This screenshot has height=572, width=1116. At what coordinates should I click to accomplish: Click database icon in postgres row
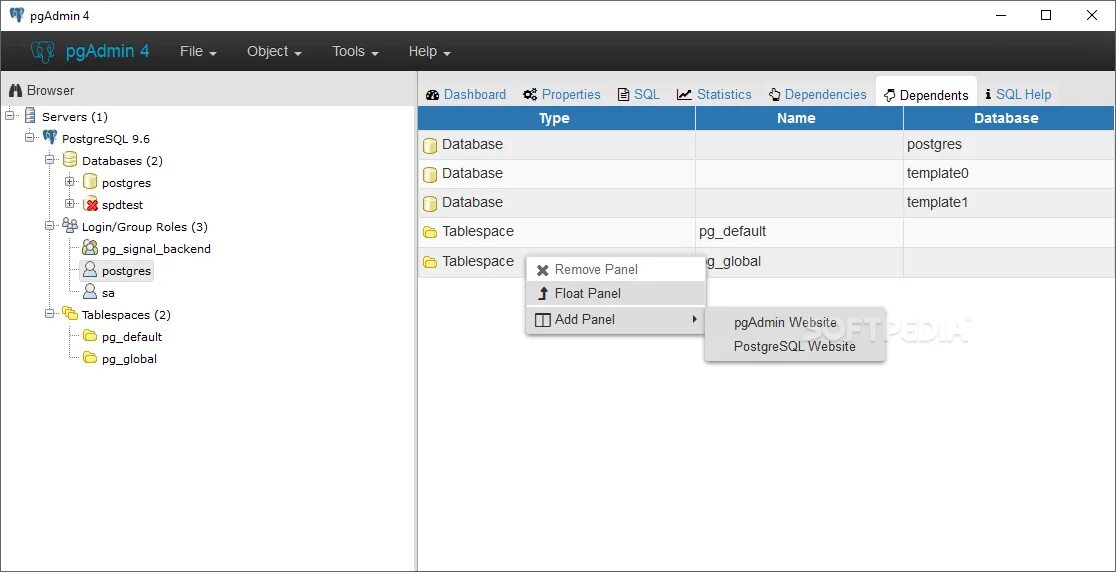point(430,145)
